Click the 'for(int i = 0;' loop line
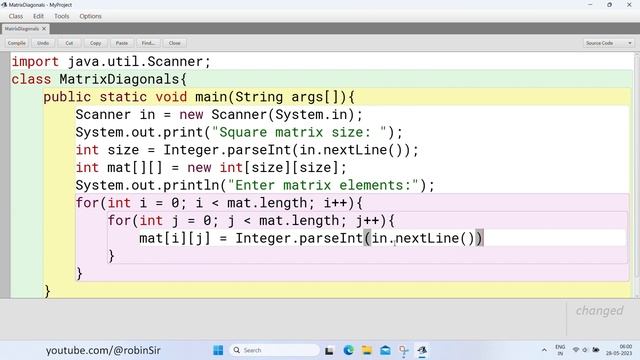Image resolution: width=640 pixels, height=360 pixels. 219,203
